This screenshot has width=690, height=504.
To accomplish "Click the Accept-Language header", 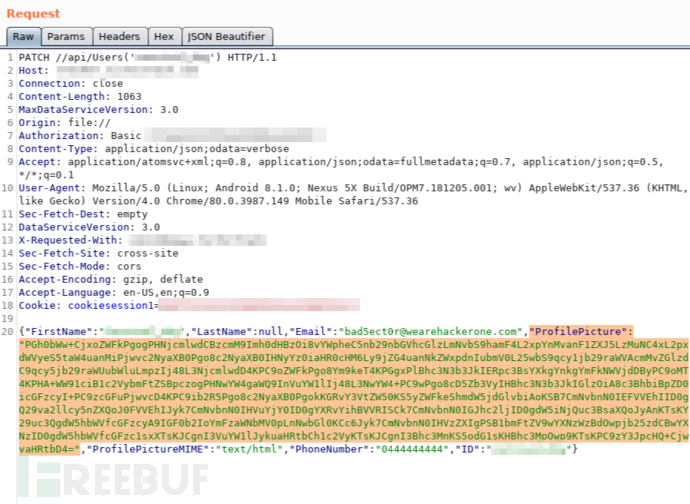I will (114, 293).
